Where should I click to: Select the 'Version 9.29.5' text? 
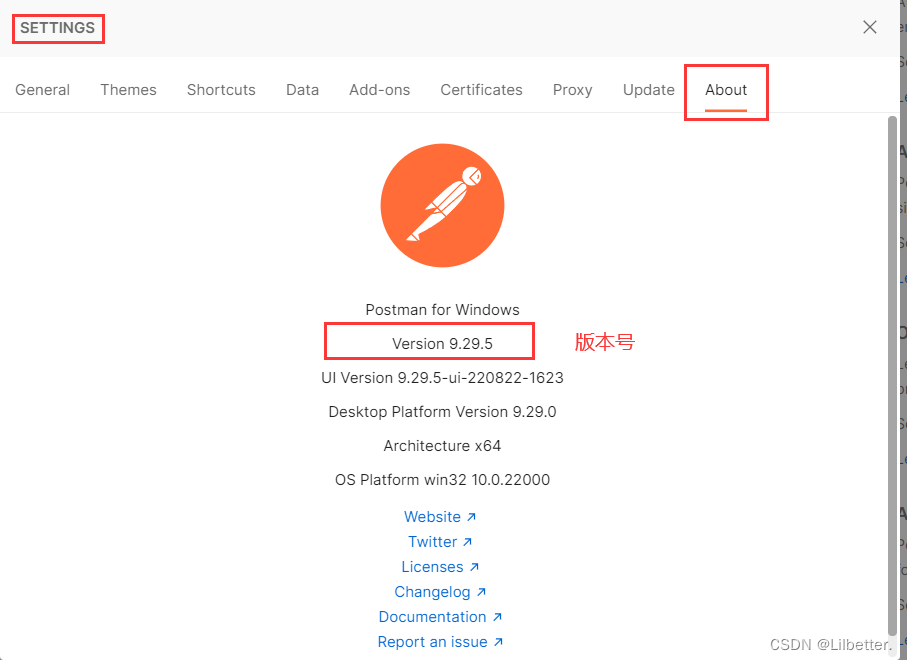coord(443,344)
